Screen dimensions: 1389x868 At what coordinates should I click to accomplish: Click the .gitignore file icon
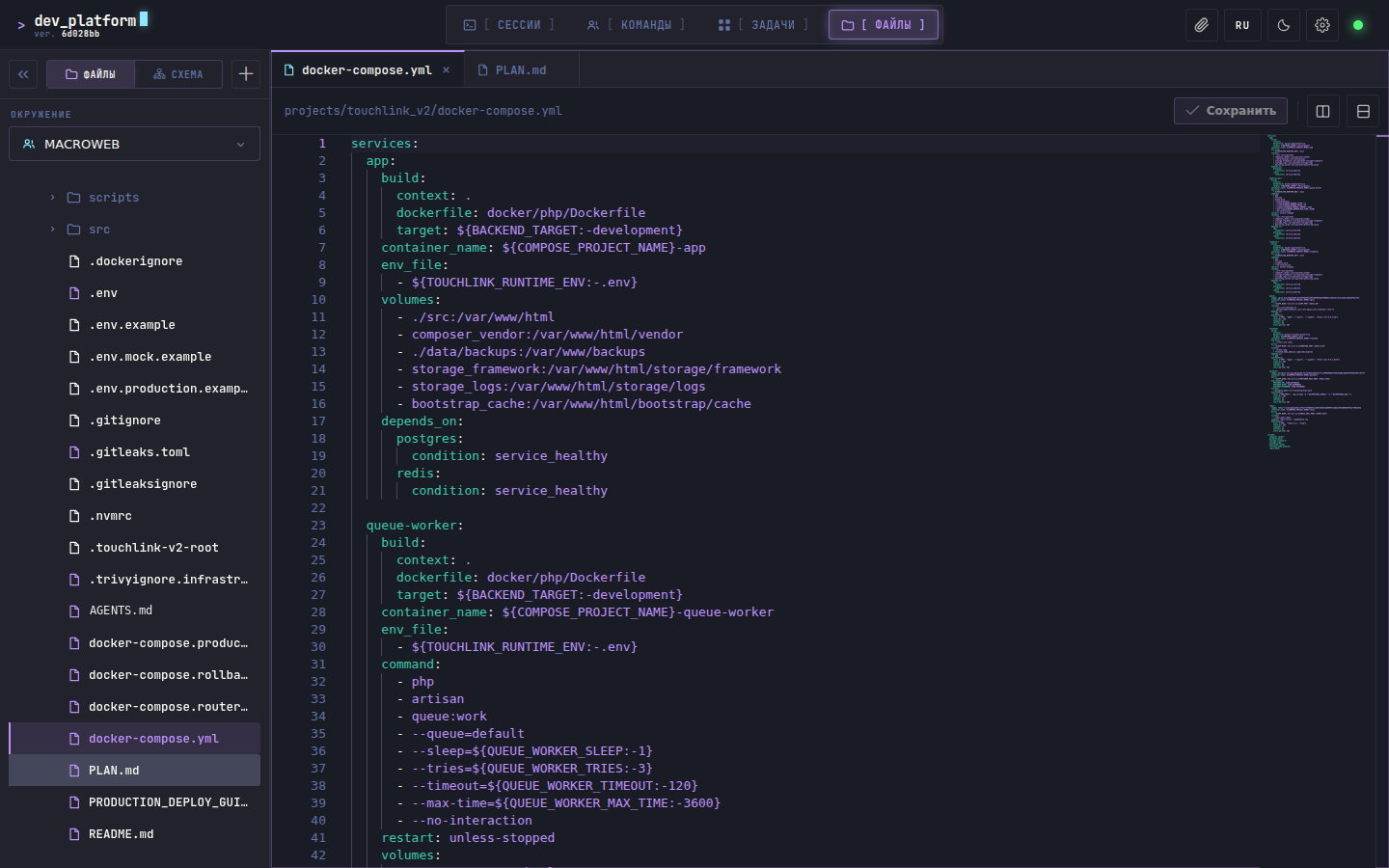[74, 420]
